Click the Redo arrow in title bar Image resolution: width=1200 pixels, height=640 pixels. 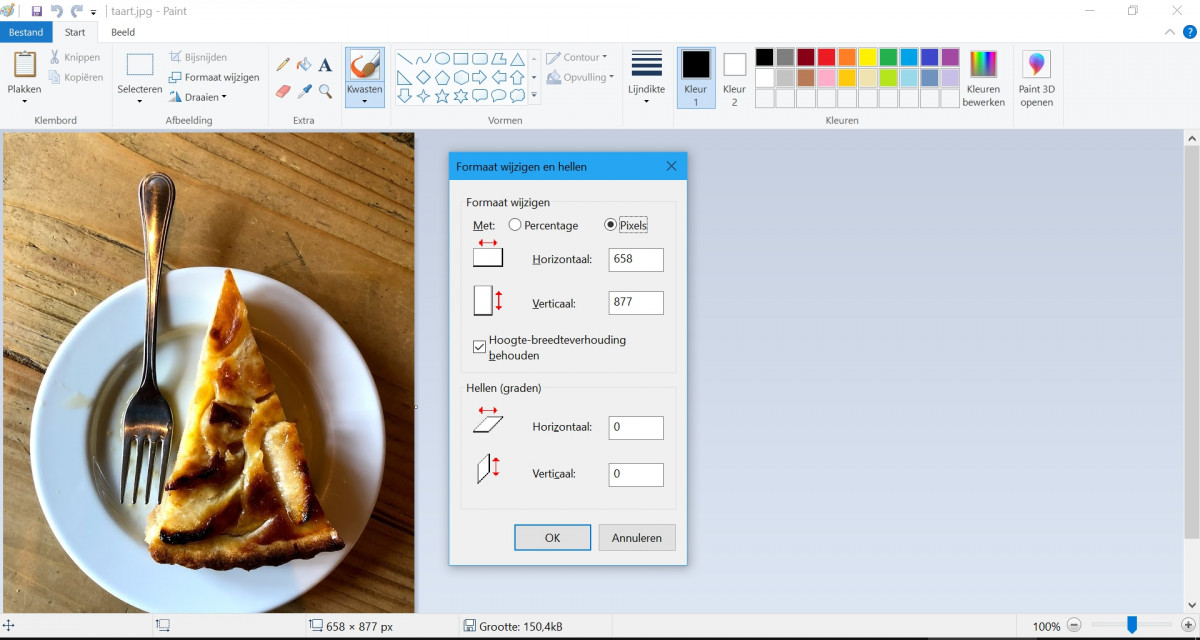(77, 11)
